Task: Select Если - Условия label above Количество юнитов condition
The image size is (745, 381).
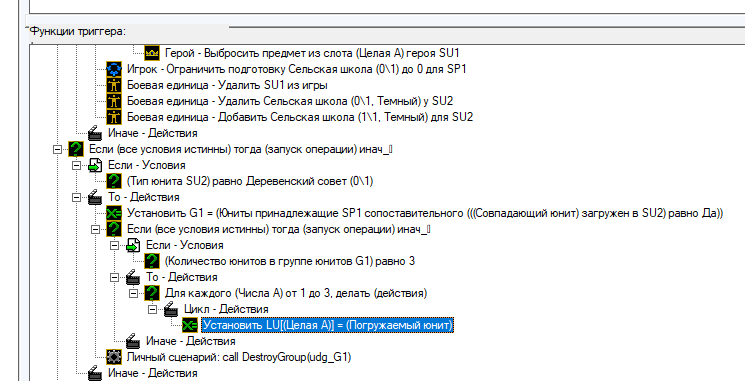Action: pos(184,246)
